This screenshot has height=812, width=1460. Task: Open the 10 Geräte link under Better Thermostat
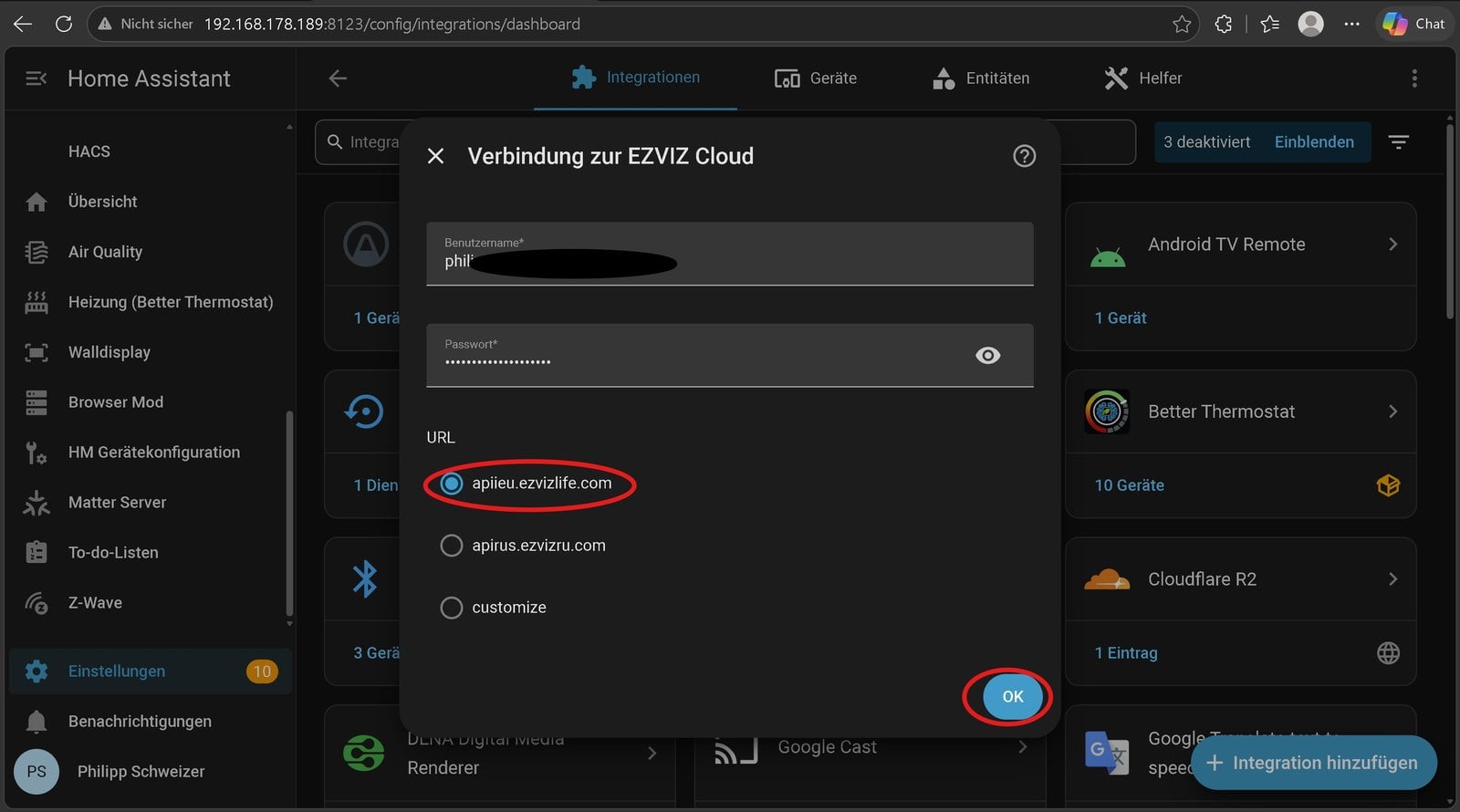pos(1130,485)
